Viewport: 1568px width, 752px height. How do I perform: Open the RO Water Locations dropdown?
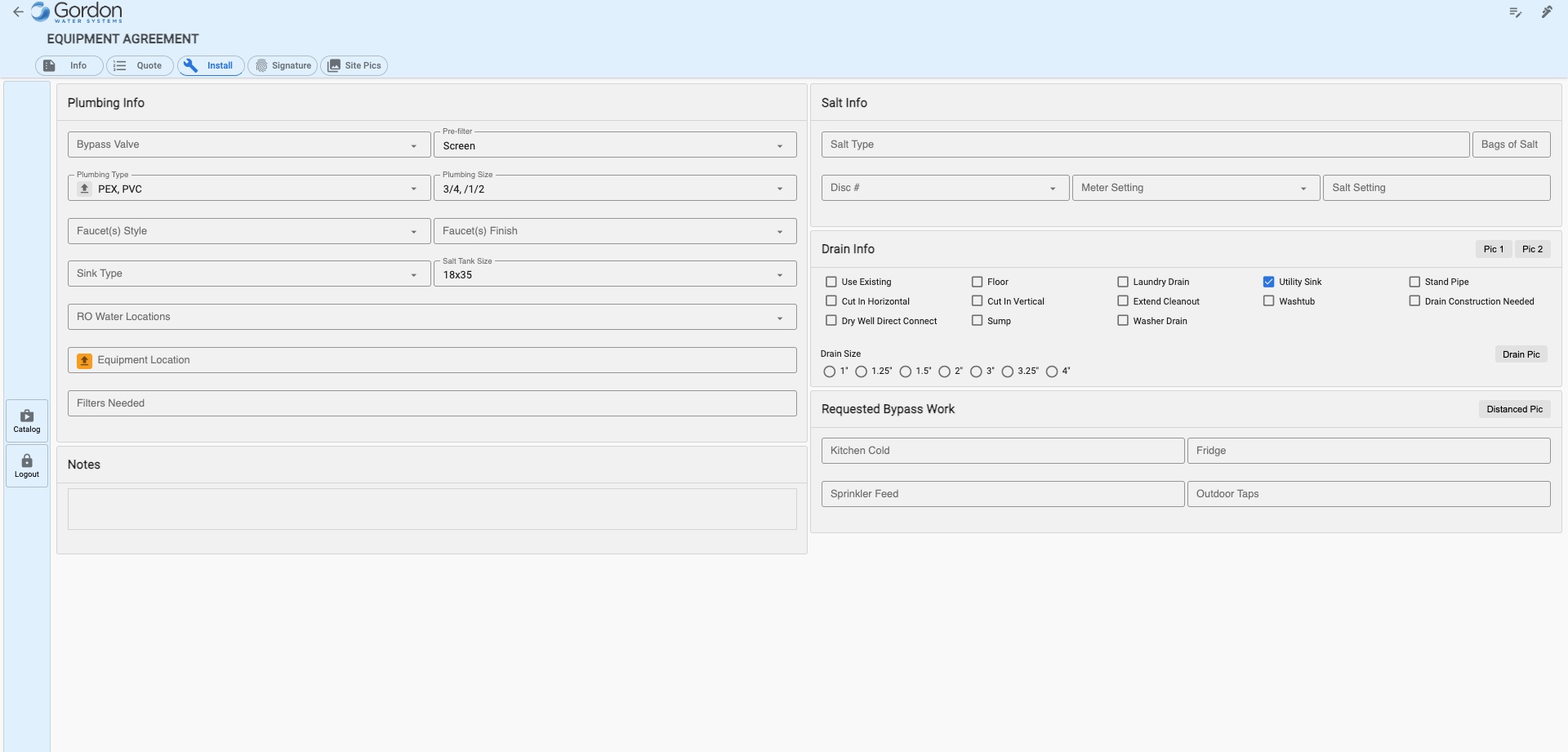point(432,318)
